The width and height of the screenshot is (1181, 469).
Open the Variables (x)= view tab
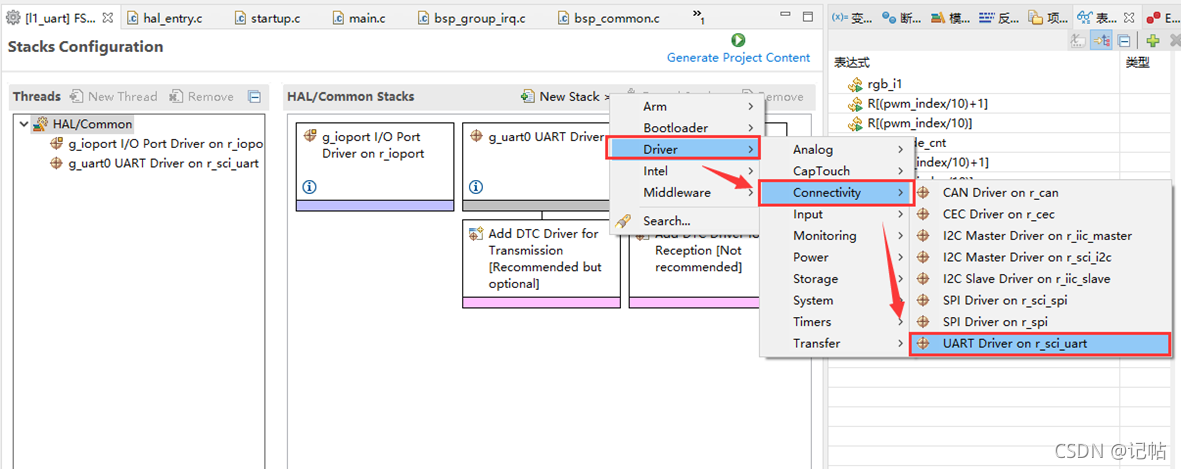pos(853,17)
